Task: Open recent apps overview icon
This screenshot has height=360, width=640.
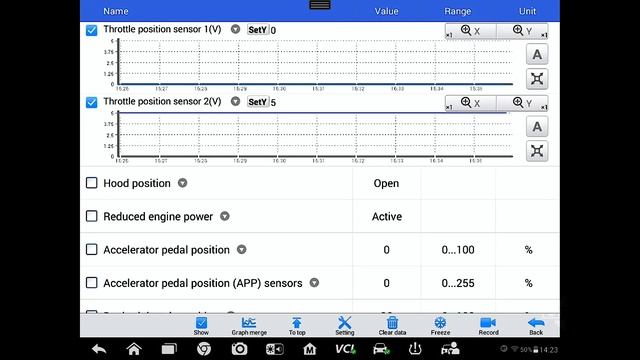Action: [169, 349]
